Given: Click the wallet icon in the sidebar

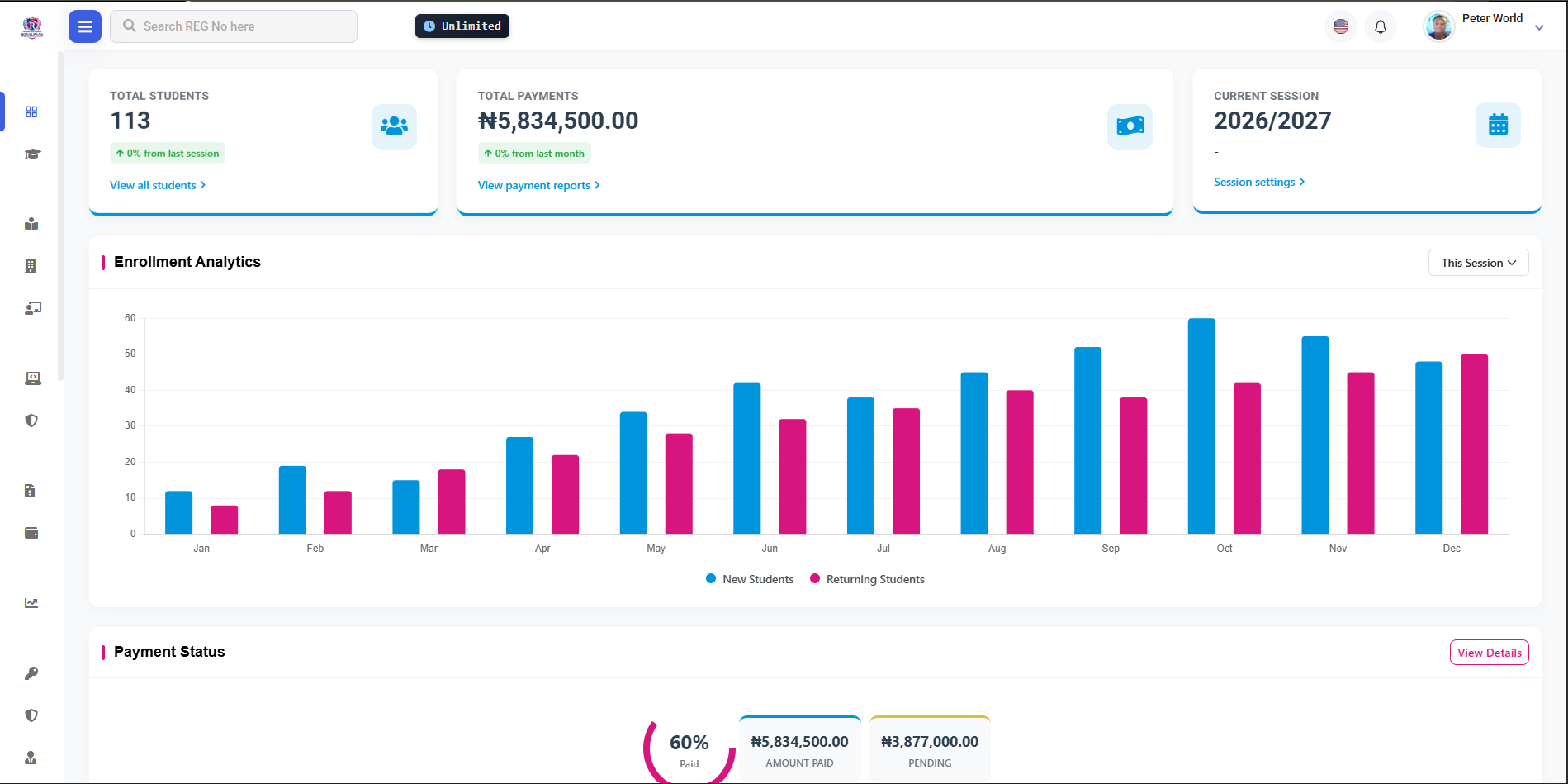Looking at the screenshot, I should pyautogui.click(x=31, y=533).
